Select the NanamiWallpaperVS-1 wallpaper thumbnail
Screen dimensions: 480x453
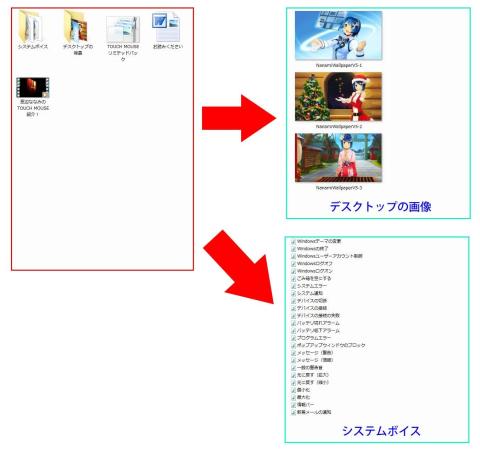(338, 36)
